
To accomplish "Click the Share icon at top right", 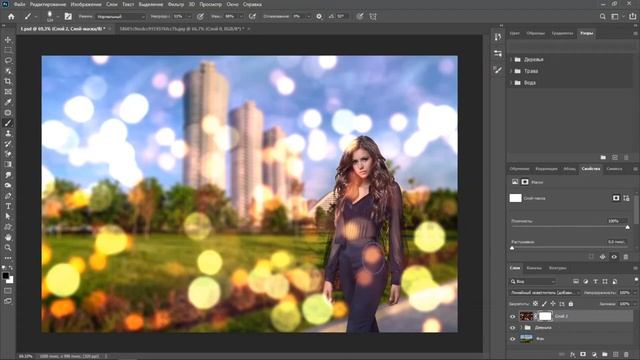I will coord(633,17).
